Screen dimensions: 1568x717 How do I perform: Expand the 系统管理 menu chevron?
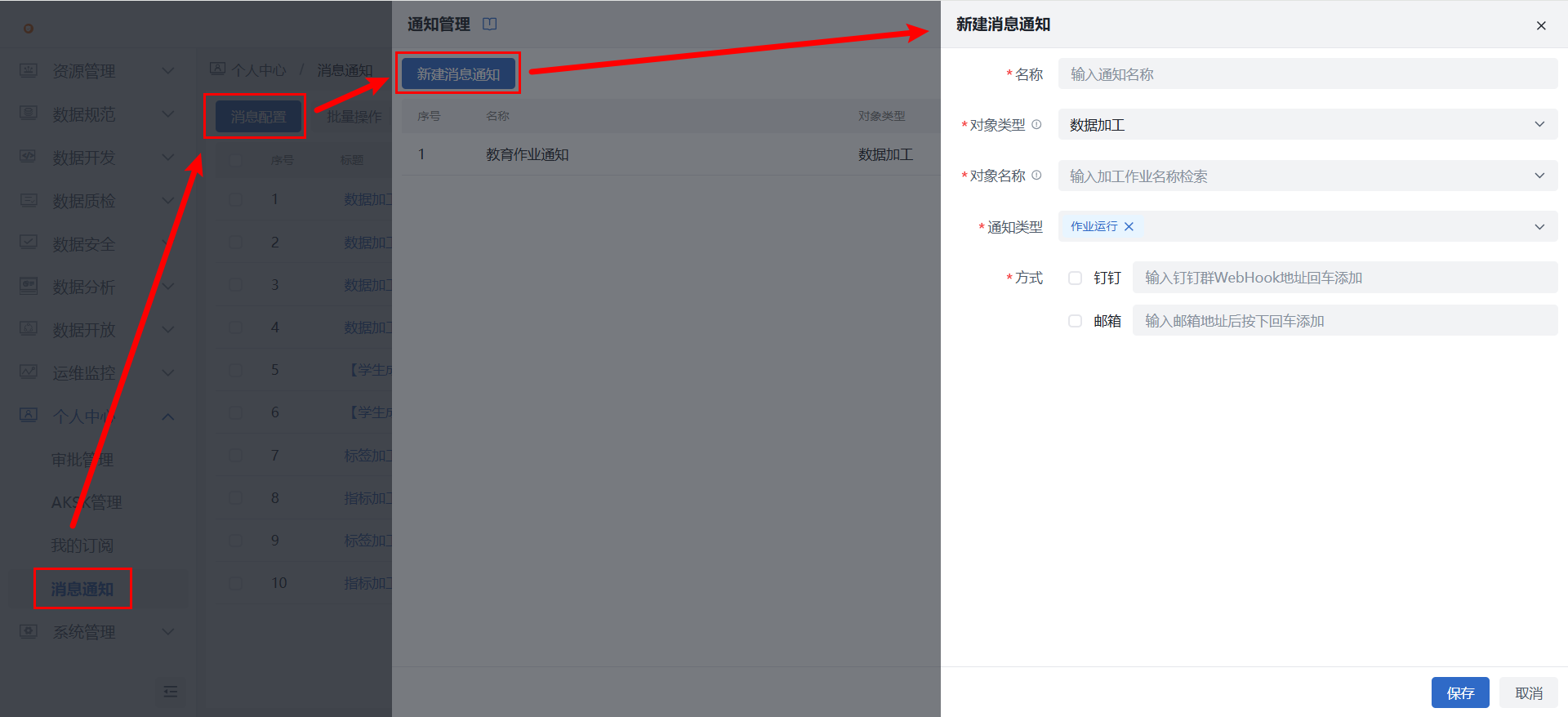pos(167,631)
